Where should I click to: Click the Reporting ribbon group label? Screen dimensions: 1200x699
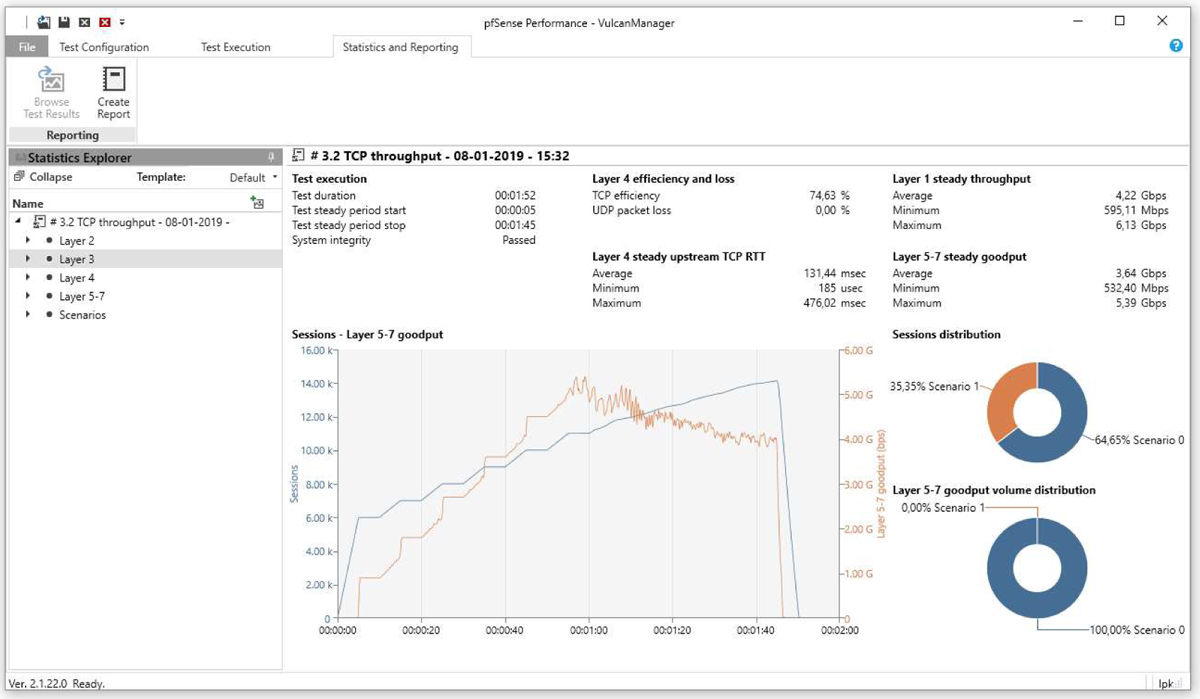[x=72, y=135]
